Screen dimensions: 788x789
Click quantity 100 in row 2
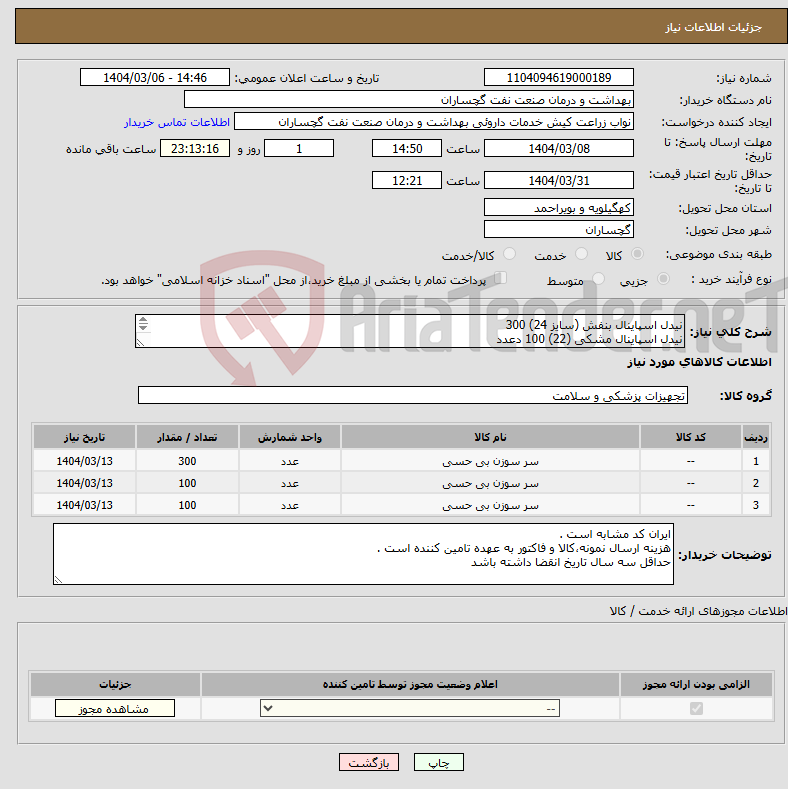187,484
